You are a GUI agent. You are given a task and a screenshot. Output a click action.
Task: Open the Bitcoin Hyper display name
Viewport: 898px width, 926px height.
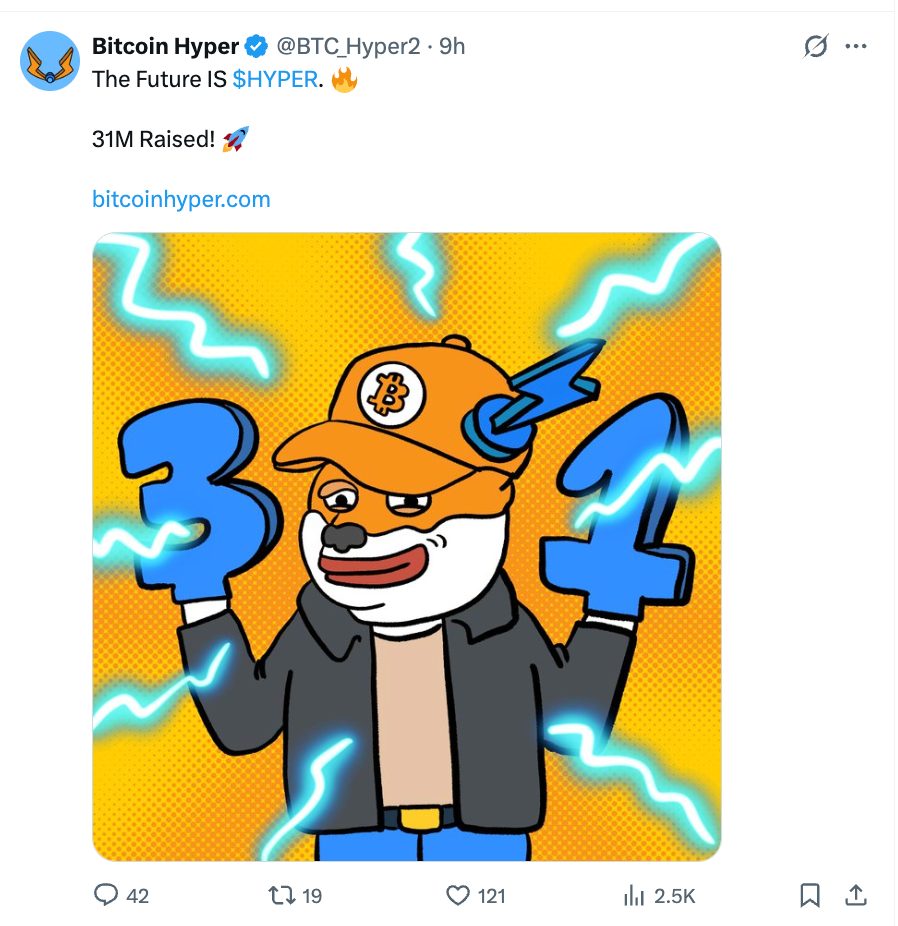coord(165,46)
